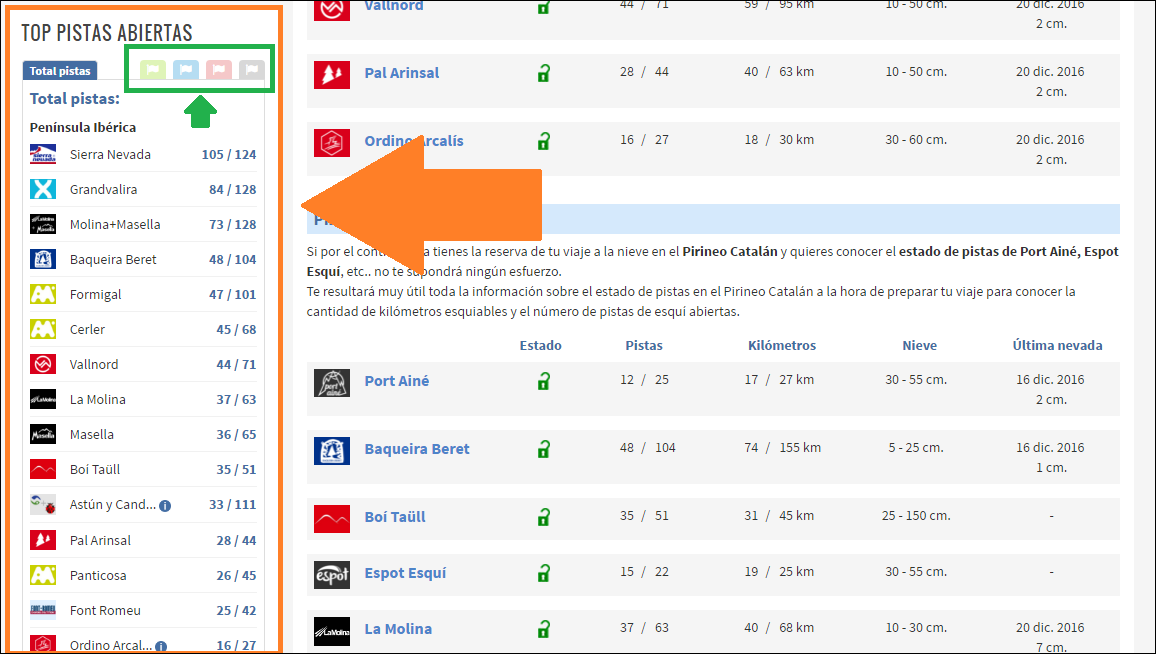Open La Molina link in main table
The image size is (1156, 654).
(398, 629)
